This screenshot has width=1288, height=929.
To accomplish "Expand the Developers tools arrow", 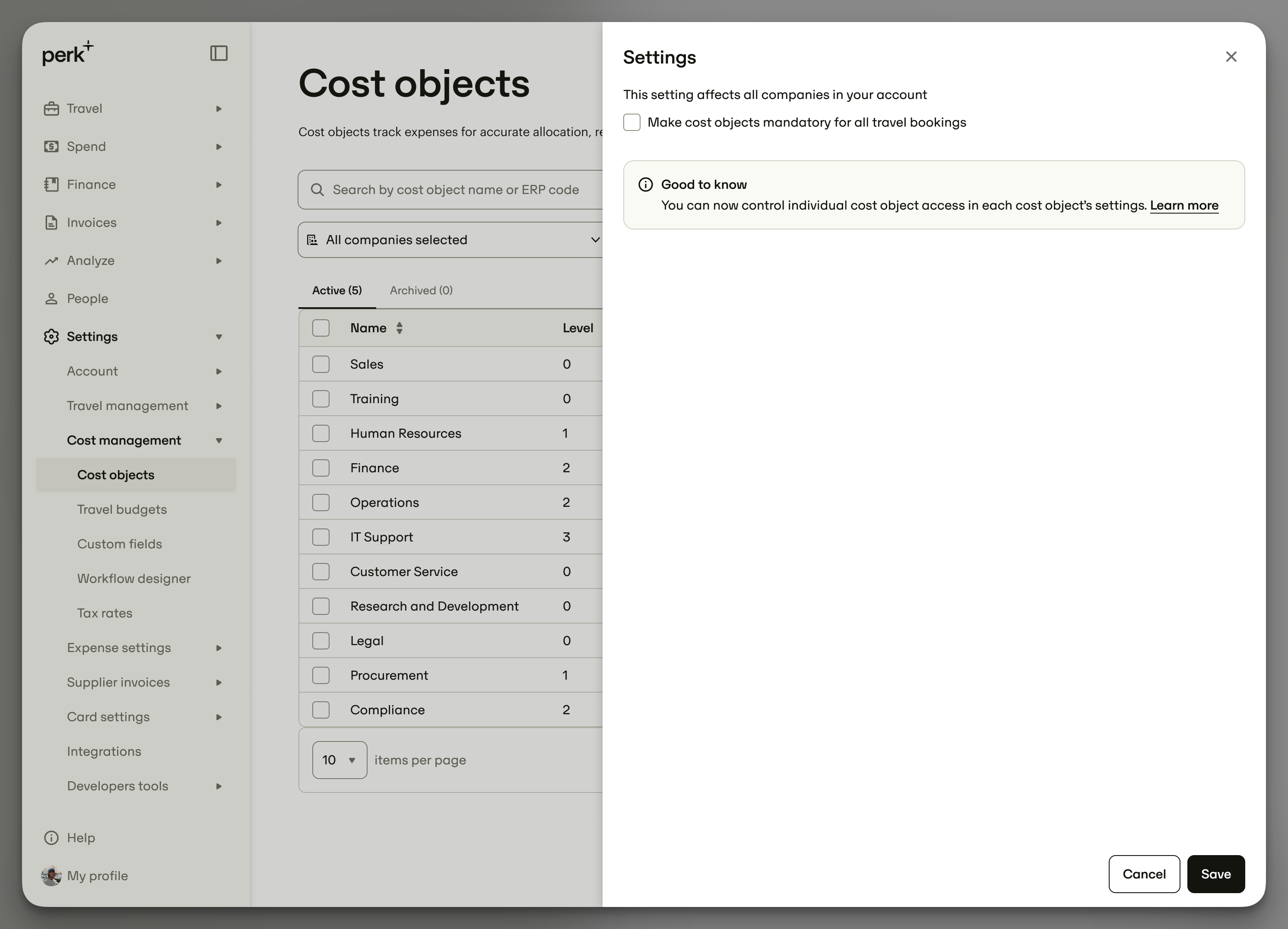I will pyautogui.click(x=219, y=786).
